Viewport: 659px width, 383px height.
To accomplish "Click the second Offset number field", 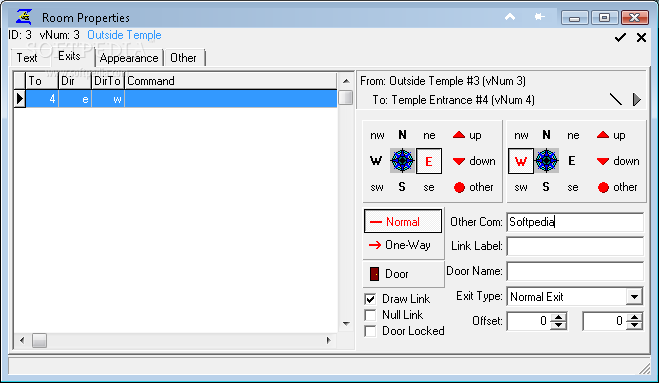I will pos(605,321).
